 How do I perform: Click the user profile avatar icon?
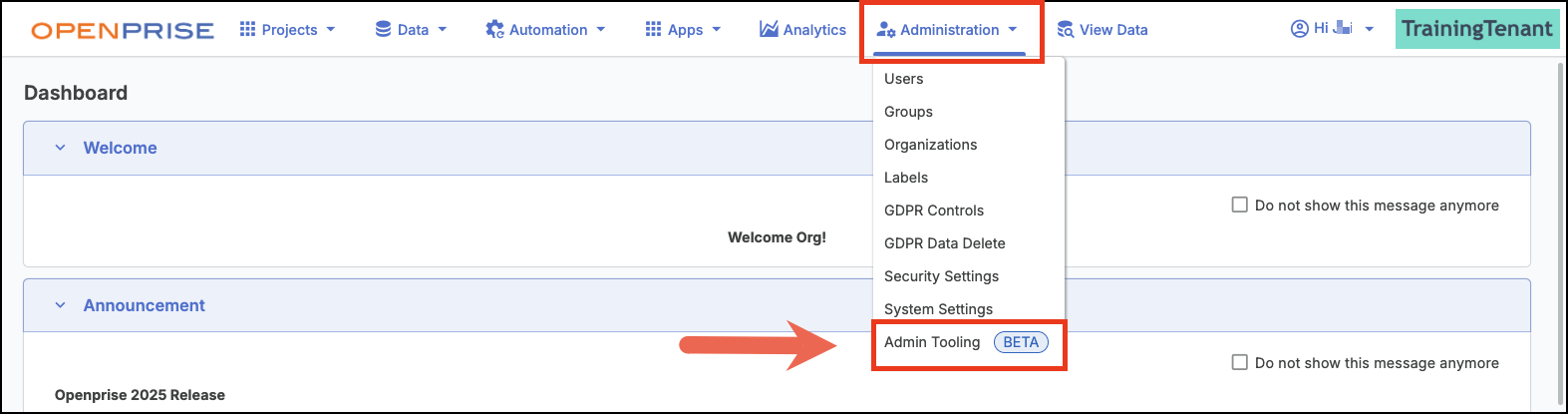click(x=1299, y=29)
